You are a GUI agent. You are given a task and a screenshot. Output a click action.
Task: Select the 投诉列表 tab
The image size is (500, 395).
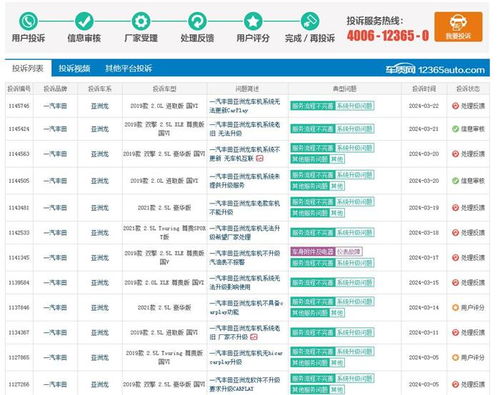[28, 68]
